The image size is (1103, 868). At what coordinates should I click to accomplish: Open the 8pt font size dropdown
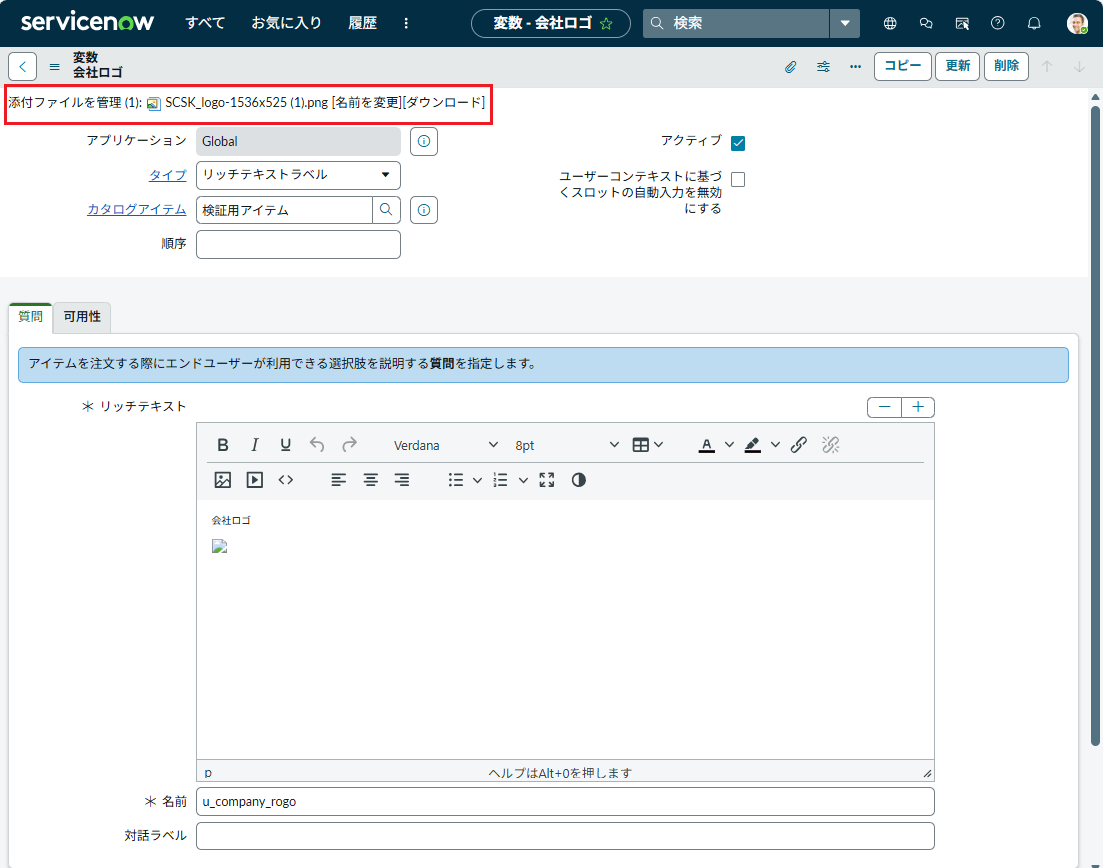[567, 445]
